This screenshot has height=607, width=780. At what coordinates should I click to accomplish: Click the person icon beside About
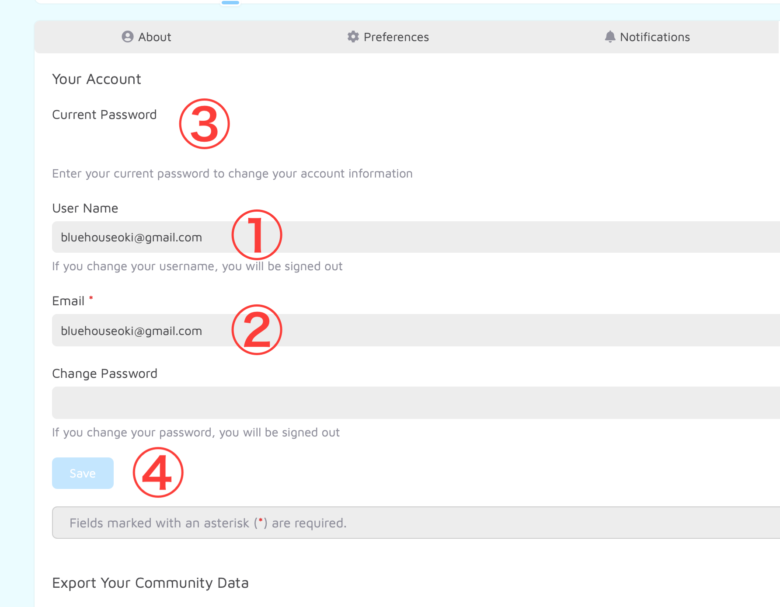coord(127,36)
